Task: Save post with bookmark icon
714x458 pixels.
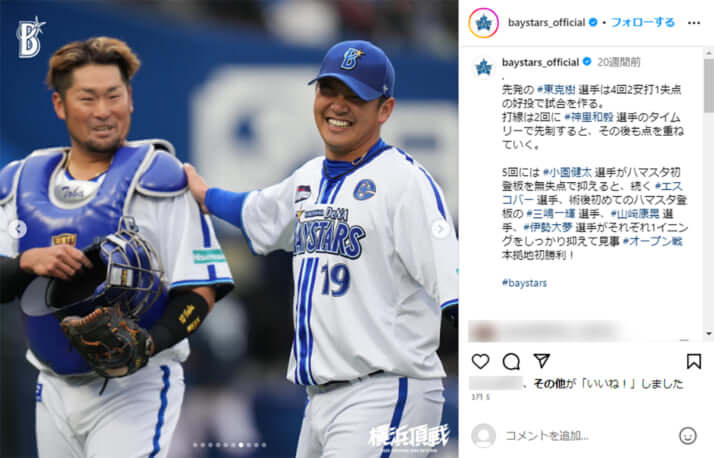Action: 694,361
